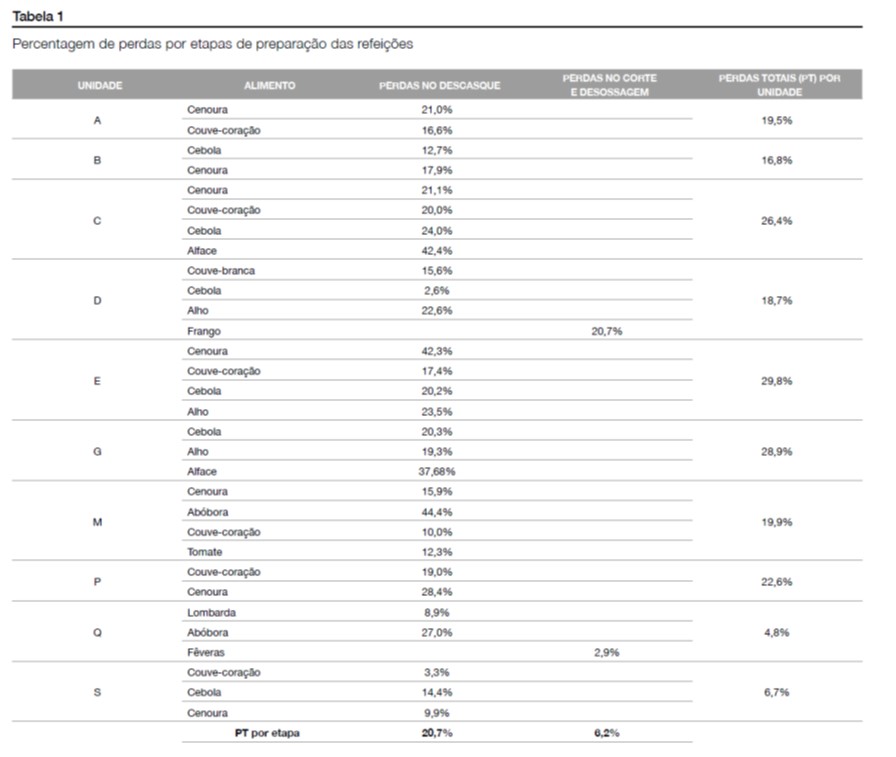
Task: Select the Tomate food cell
Action: tap(205, 552)
